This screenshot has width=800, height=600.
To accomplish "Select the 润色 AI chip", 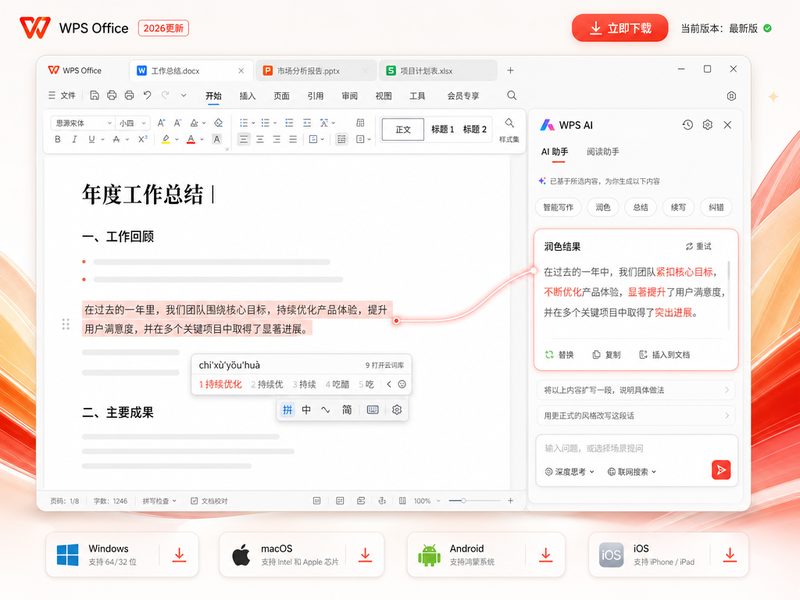I will [x=603, y=207].
